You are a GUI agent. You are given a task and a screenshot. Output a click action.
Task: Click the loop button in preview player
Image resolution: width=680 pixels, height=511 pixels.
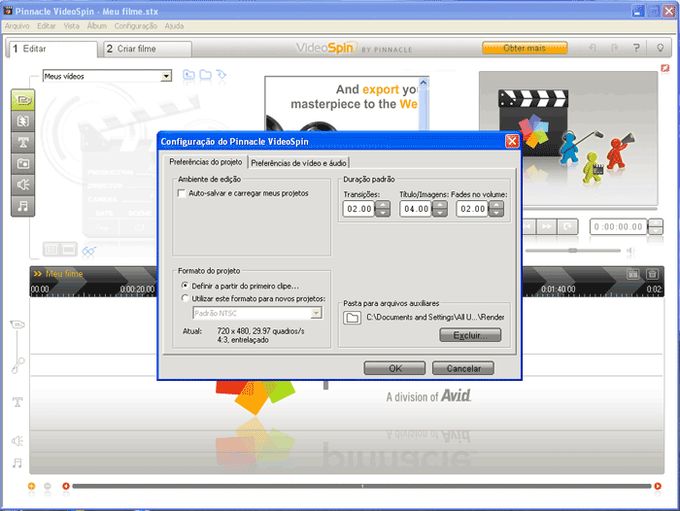(567, 226)
